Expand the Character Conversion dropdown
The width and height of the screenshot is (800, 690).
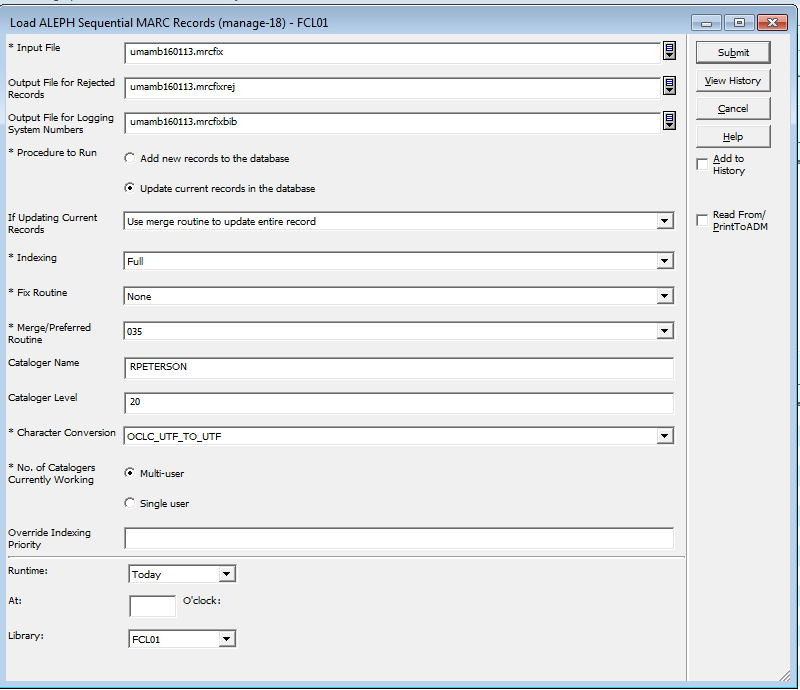point(664,436)
